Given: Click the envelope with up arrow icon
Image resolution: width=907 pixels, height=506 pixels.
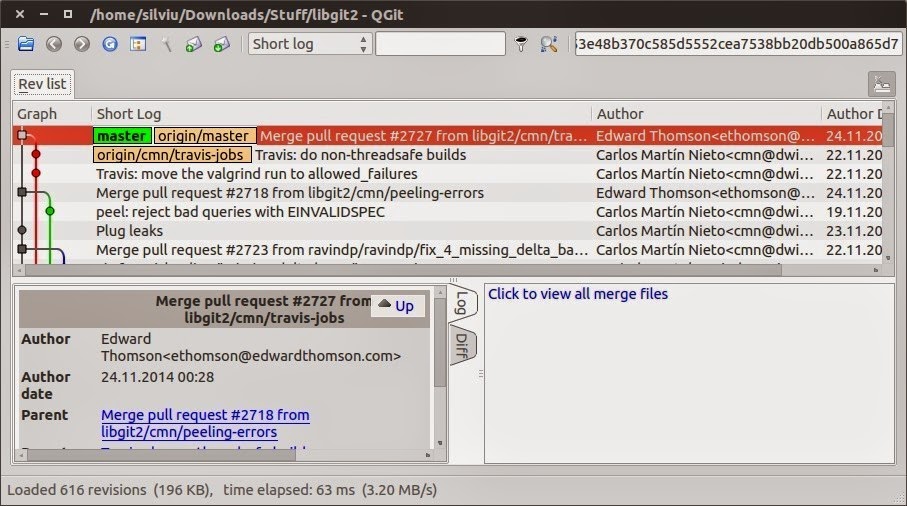Looking at the screenshot, I should (194, 44).
